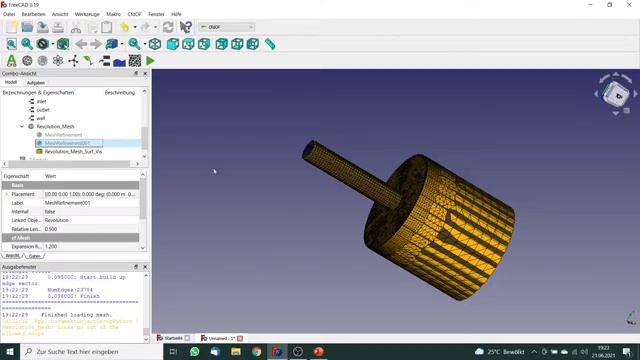Click the navigation cube in the 3D view
Viewport: 640px width, 360px height.
click(x=616, y=94)
